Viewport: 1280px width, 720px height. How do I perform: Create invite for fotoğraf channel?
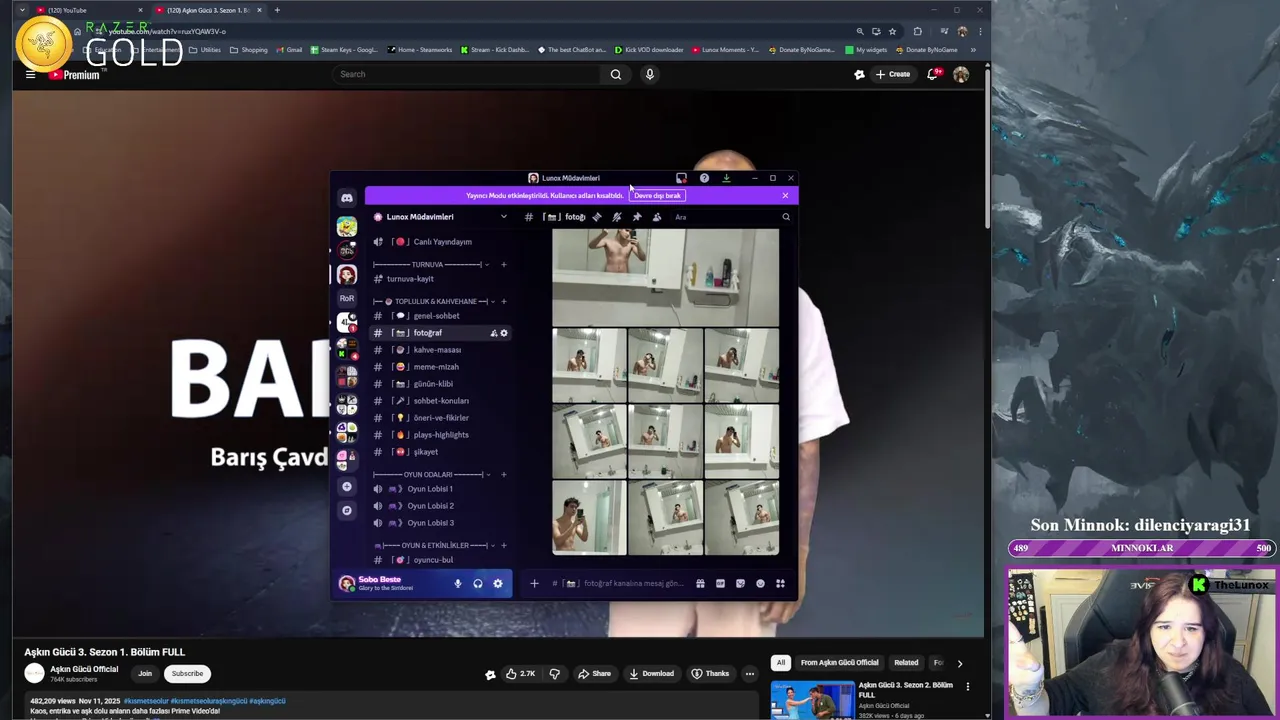click(x=493, y=333)
